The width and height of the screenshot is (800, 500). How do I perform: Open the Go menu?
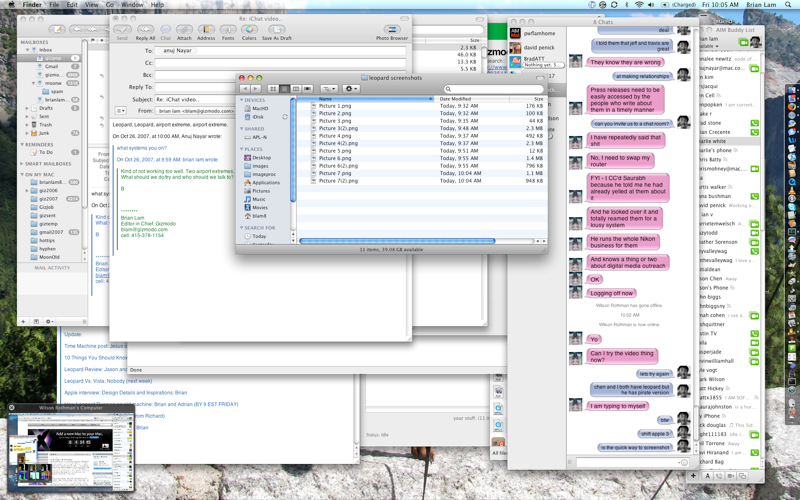(110, 5)
